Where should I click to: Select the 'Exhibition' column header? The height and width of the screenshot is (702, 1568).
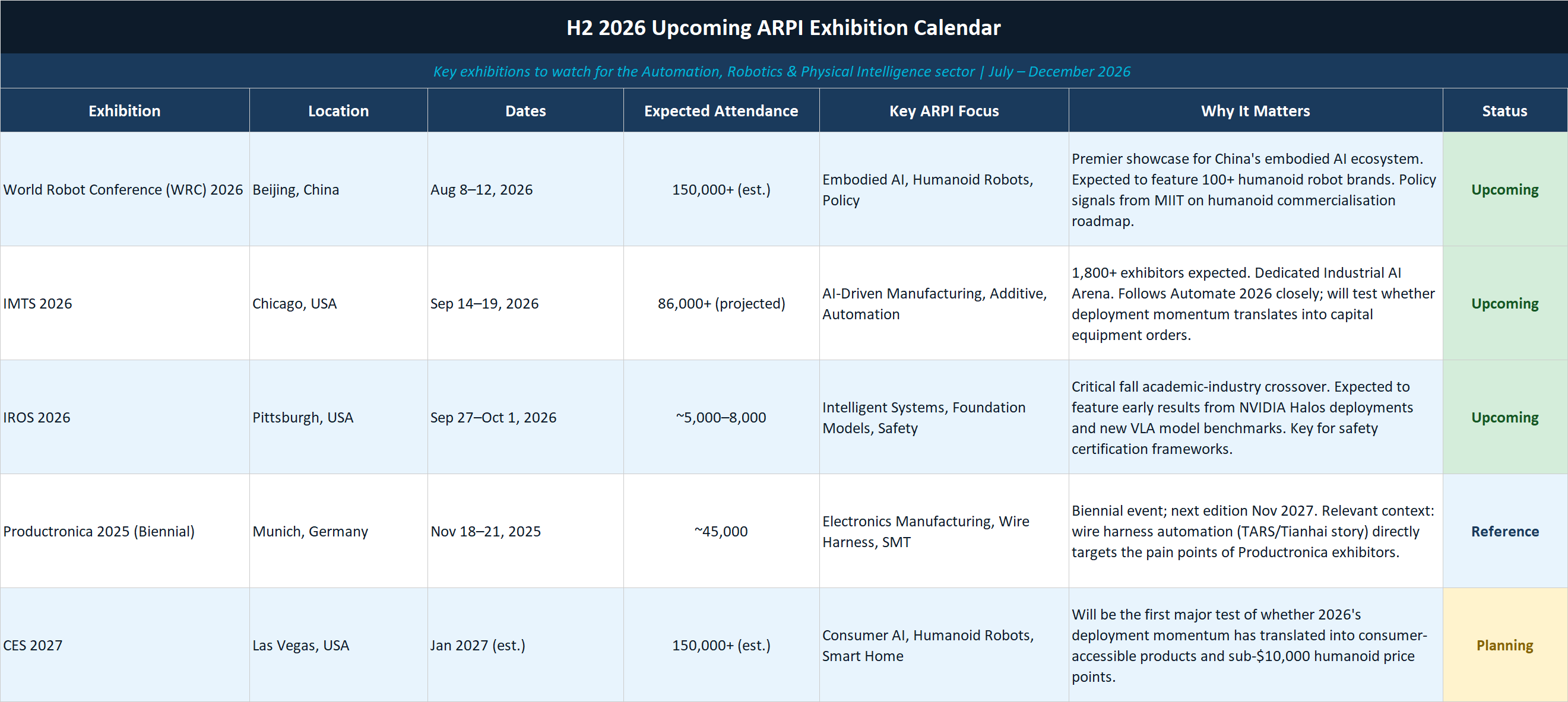coord(125,111)
